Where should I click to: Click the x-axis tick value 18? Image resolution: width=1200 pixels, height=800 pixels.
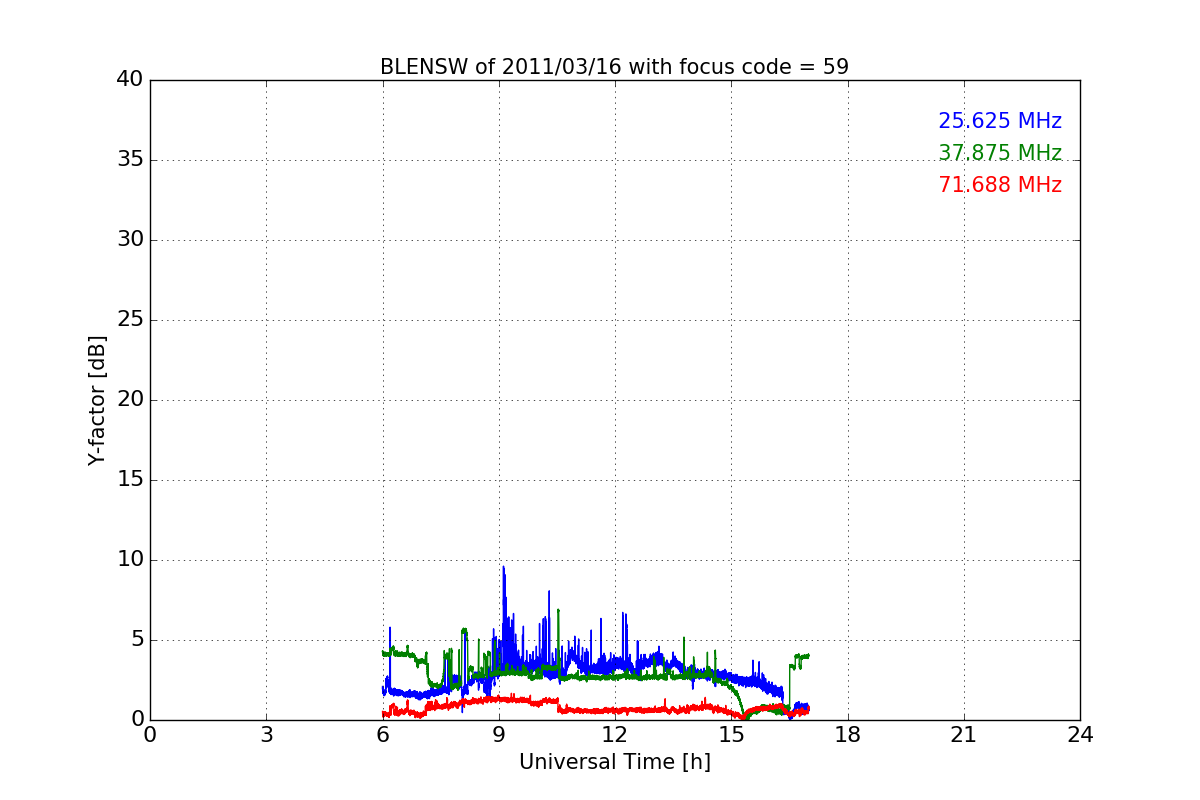coord(848,735)
